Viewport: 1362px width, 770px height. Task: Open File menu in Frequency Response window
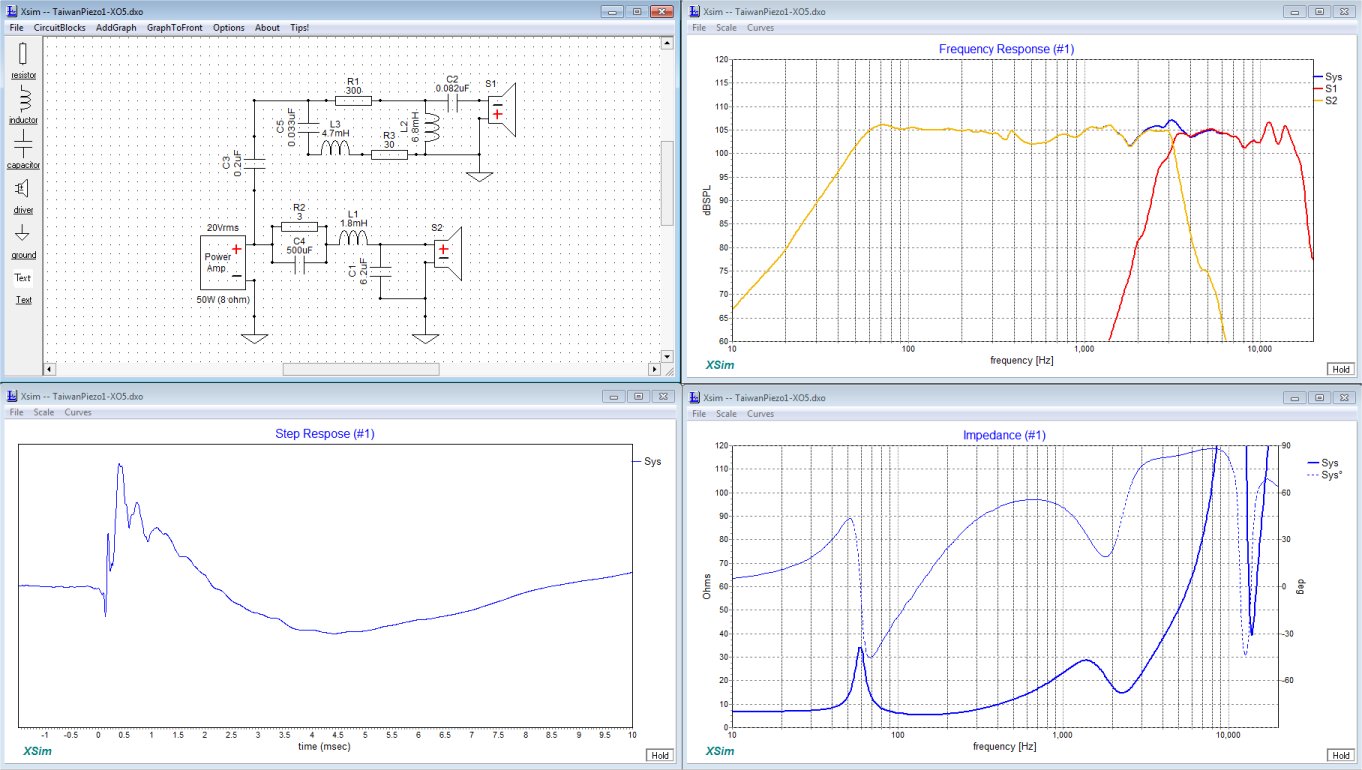(697, 28)
